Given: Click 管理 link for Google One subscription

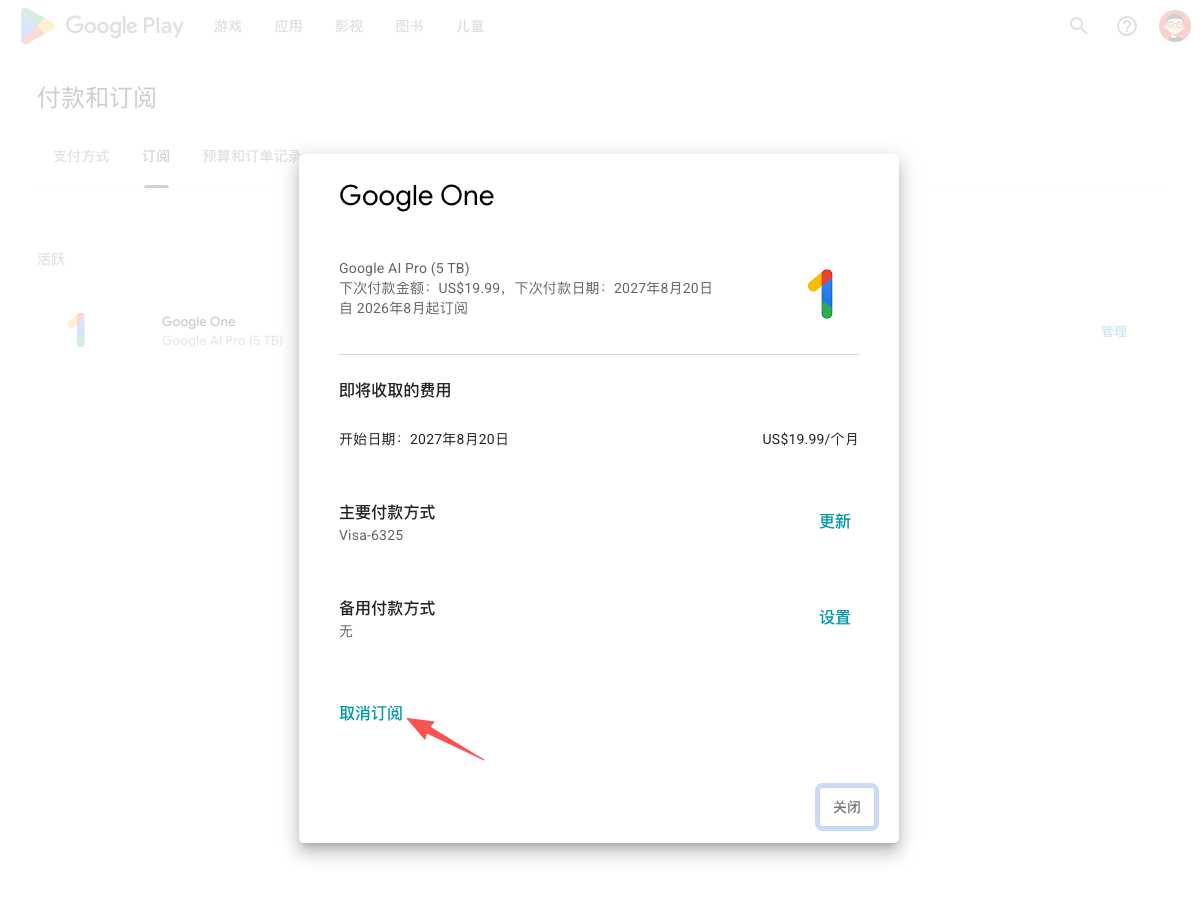Looking at the screenshot, I should pyautogui.click(x=1114, y=331).
